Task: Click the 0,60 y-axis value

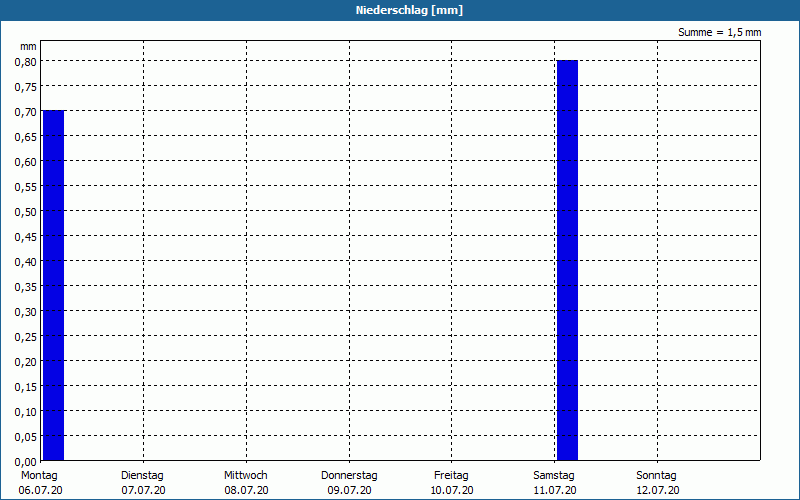Action: click(26, 162)
